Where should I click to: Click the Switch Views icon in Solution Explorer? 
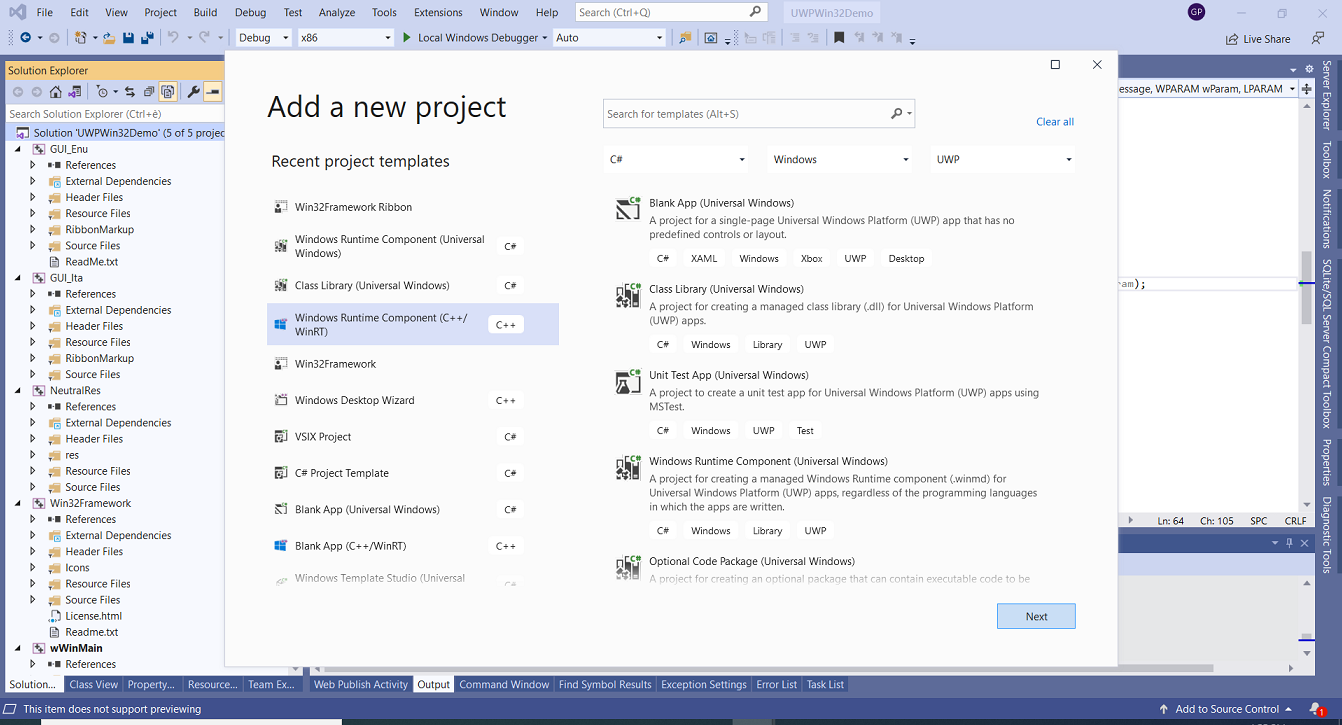coord(75,92)
